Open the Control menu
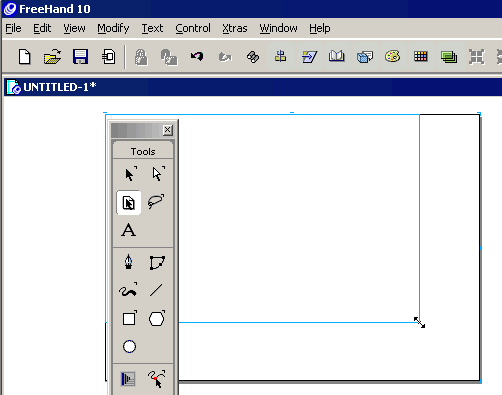 click(193, 28)
